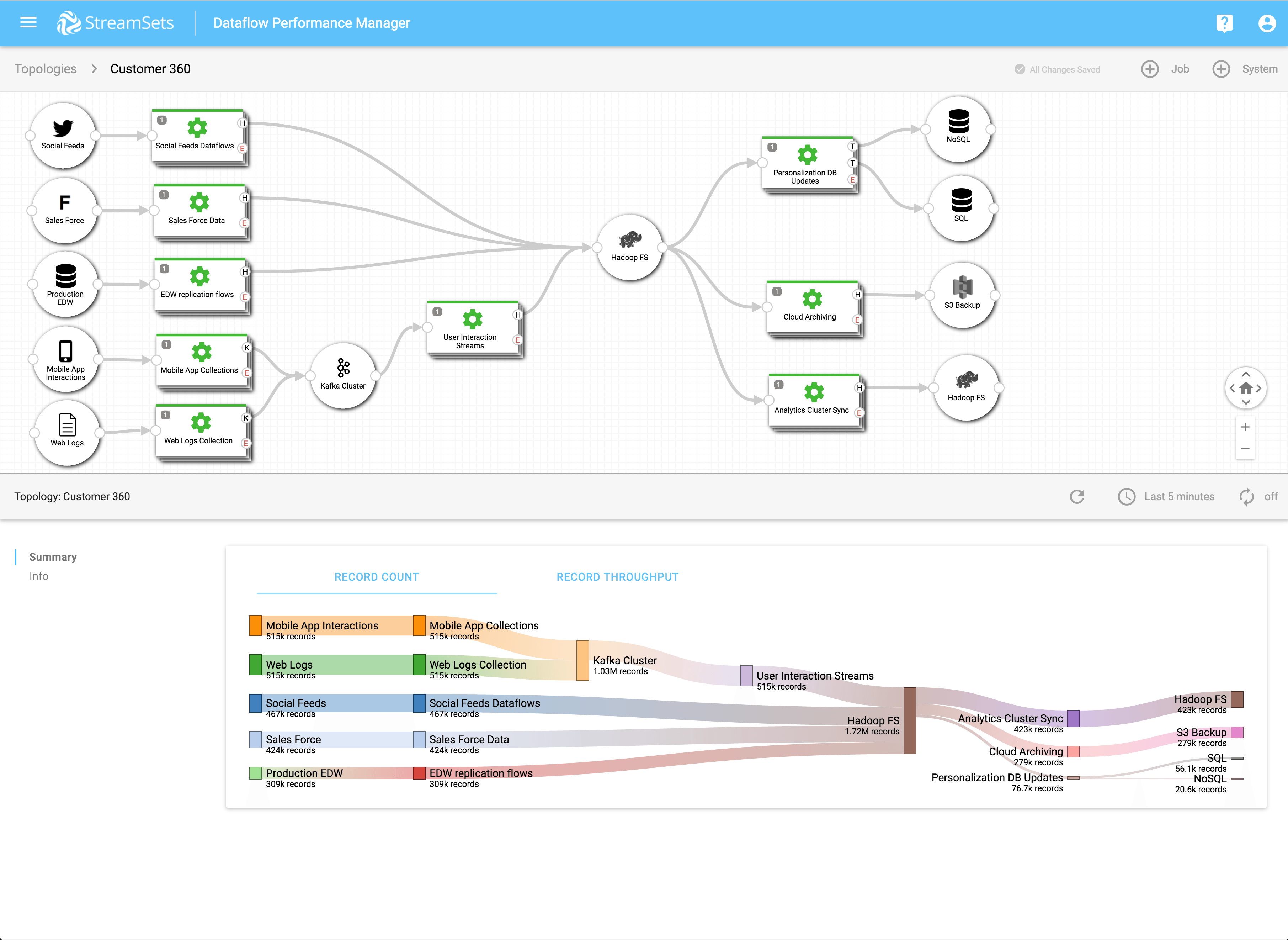The height and width of the screenshot is (940, 1288).
Task: Select the Info sidebar item
Action: tap(39, 576)
